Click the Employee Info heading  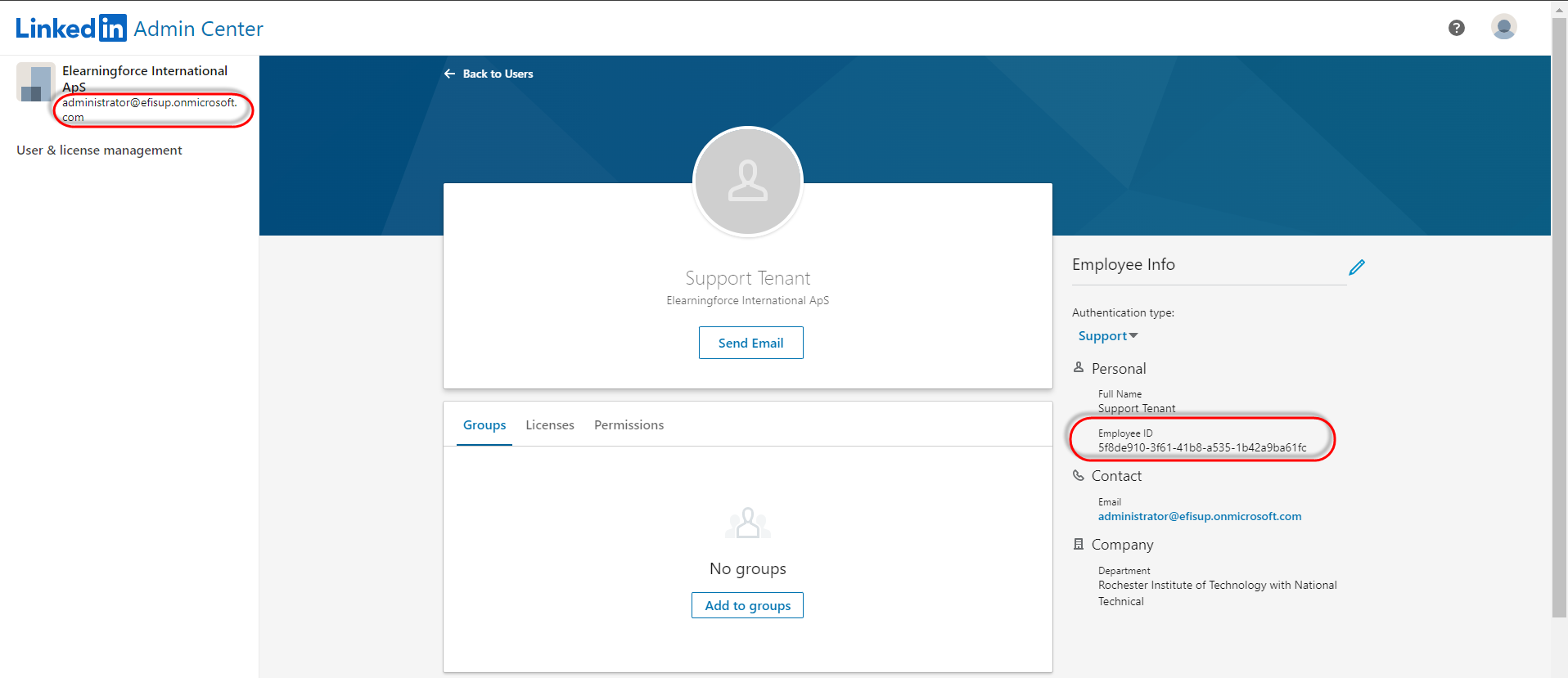1124,264
